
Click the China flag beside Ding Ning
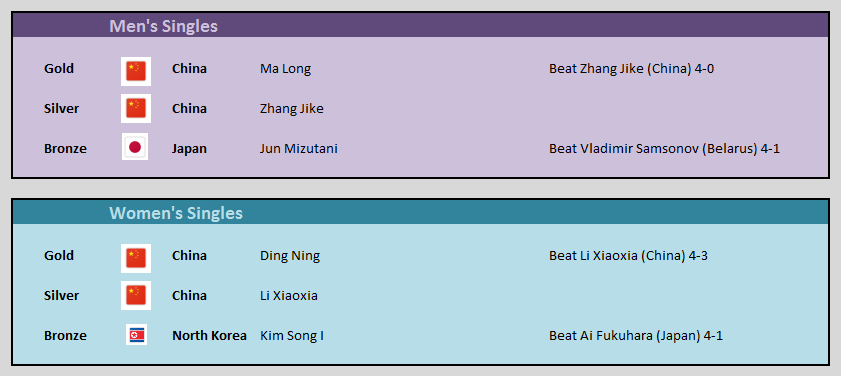point(136,258)
